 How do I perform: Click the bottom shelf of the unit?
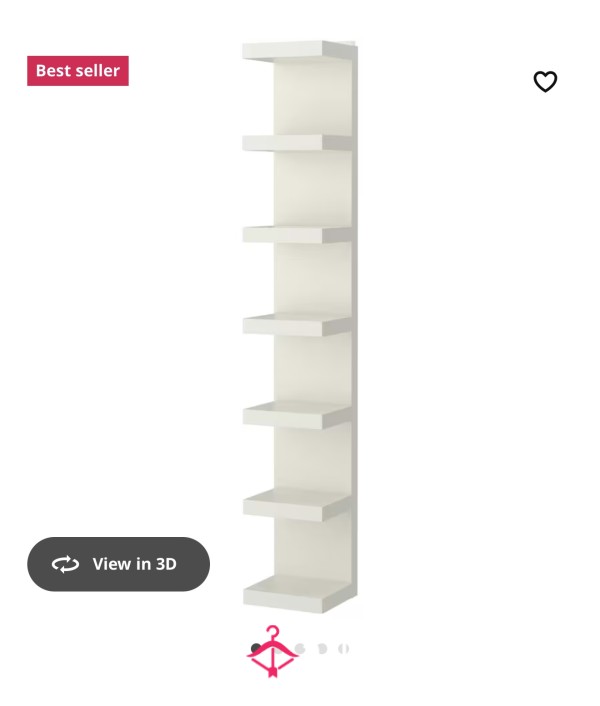297,593
